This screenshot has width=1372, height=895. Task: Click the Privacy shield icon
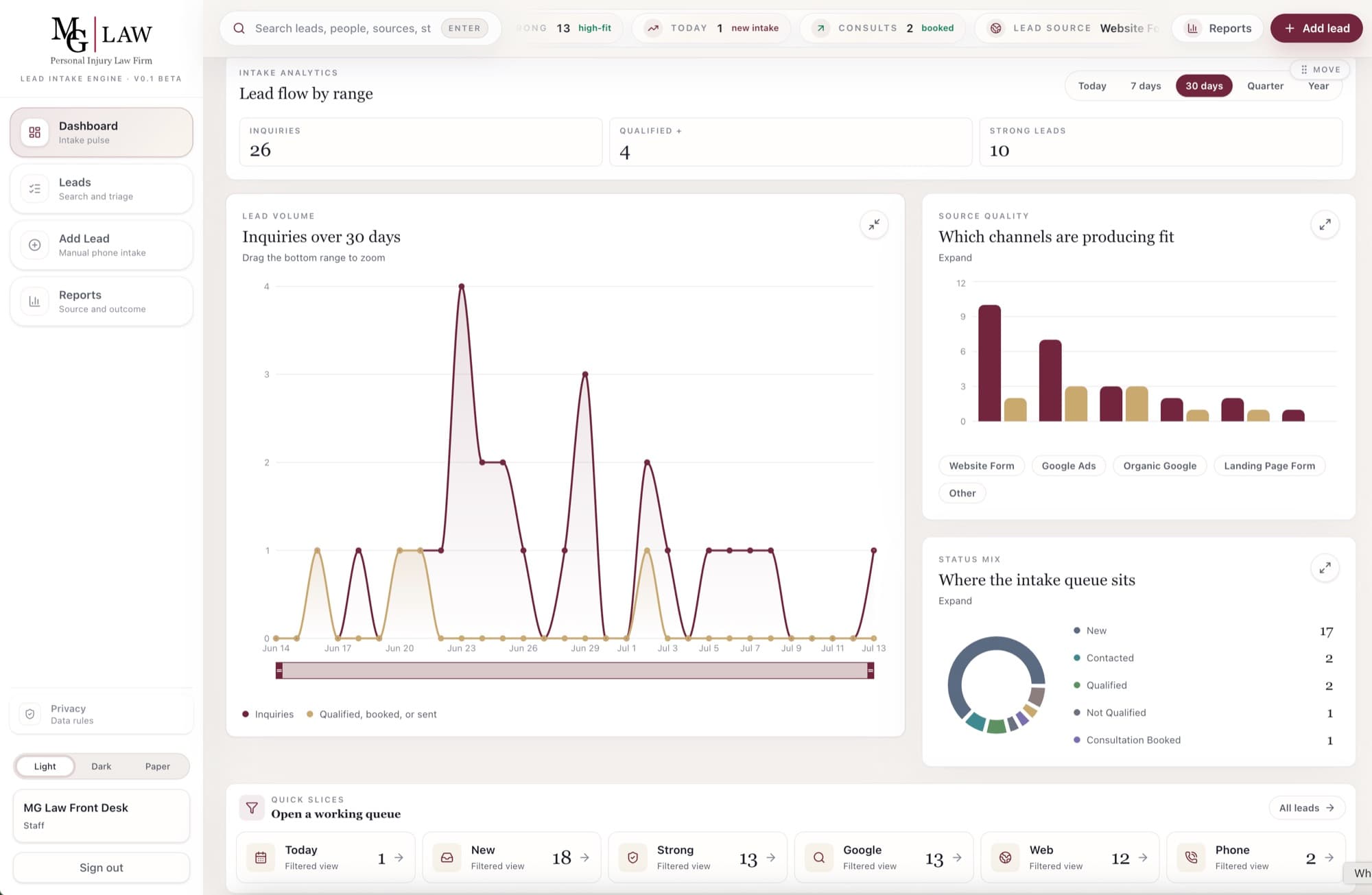pyautogui.click(x=30, y=714)
